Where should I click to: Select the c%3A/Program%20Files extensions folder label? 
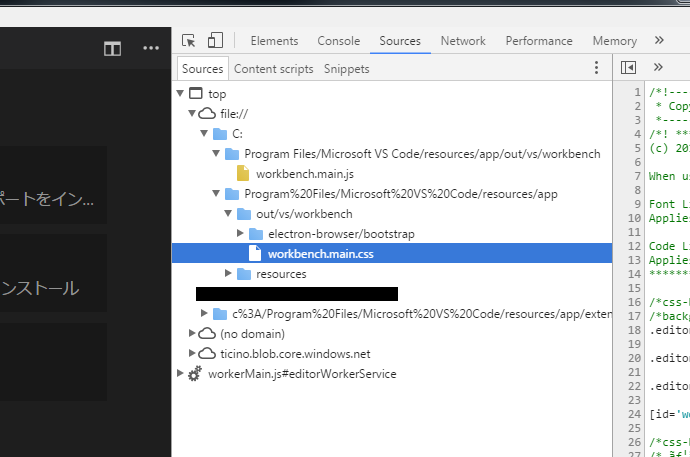[x=422, y=314]
